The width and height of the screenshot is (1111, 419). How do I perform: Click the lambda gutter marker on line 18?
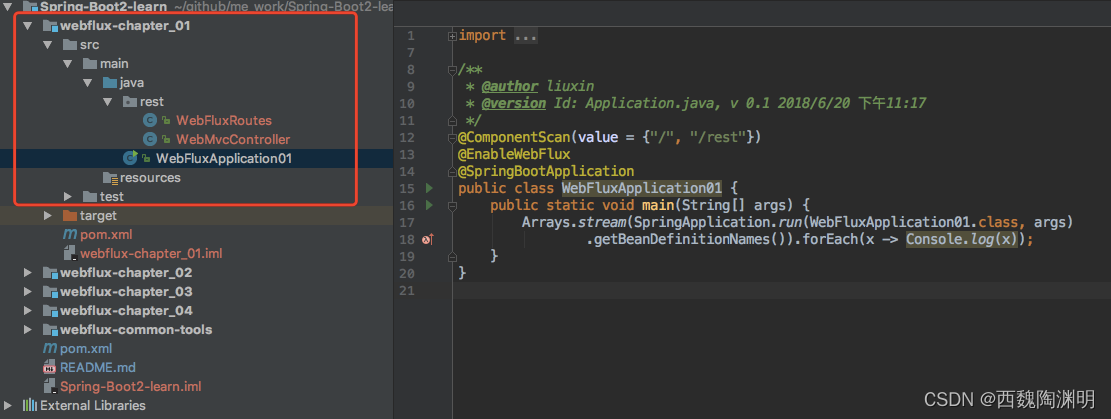427,240
